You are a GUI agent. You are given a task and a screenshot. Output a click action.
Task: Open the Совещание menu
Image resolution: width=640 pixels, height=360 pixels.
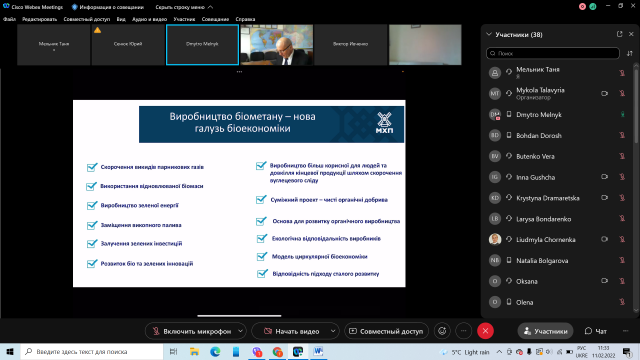pos(215,19)
